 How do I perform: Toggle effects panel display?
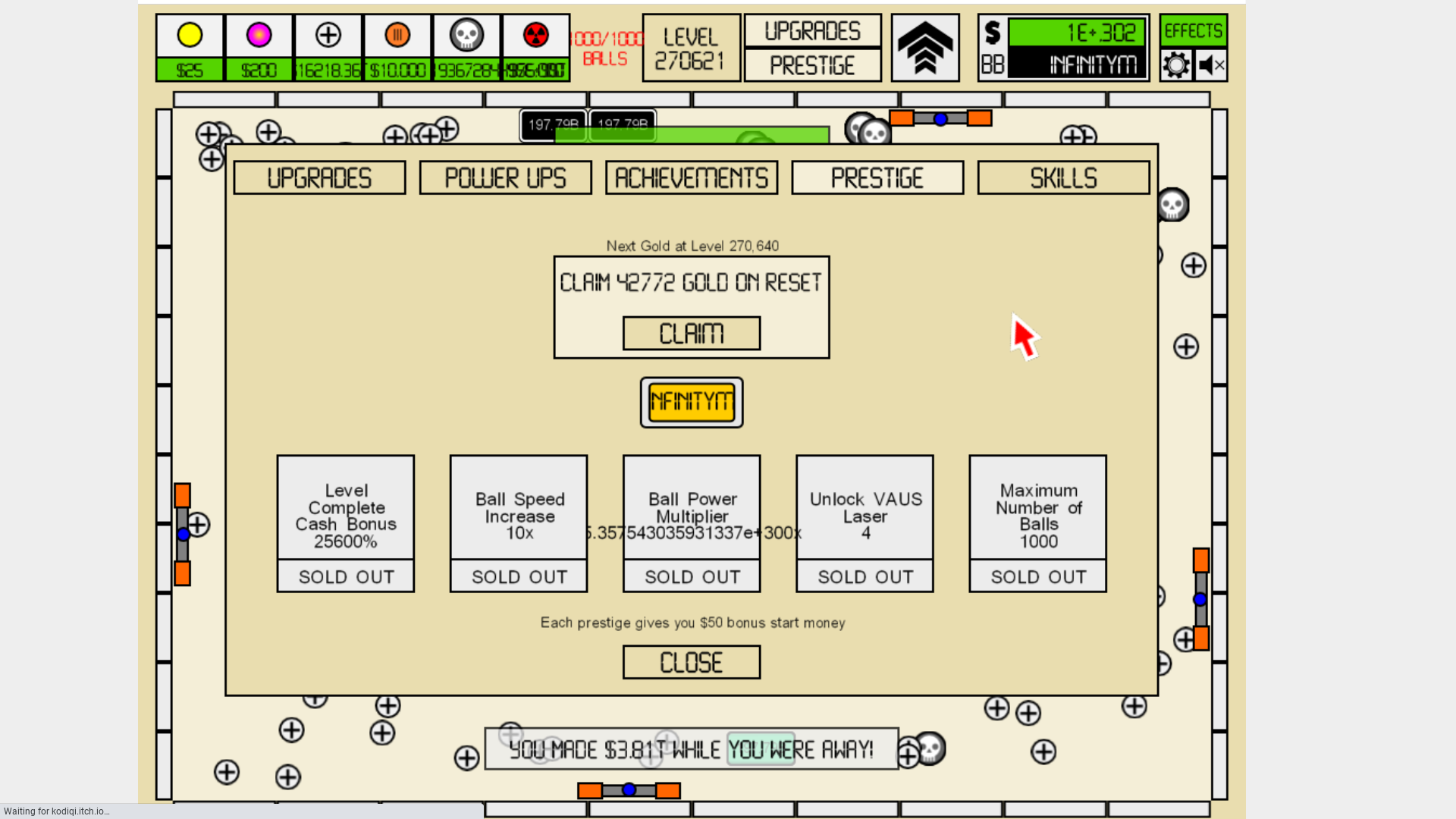pos(1196,31)
